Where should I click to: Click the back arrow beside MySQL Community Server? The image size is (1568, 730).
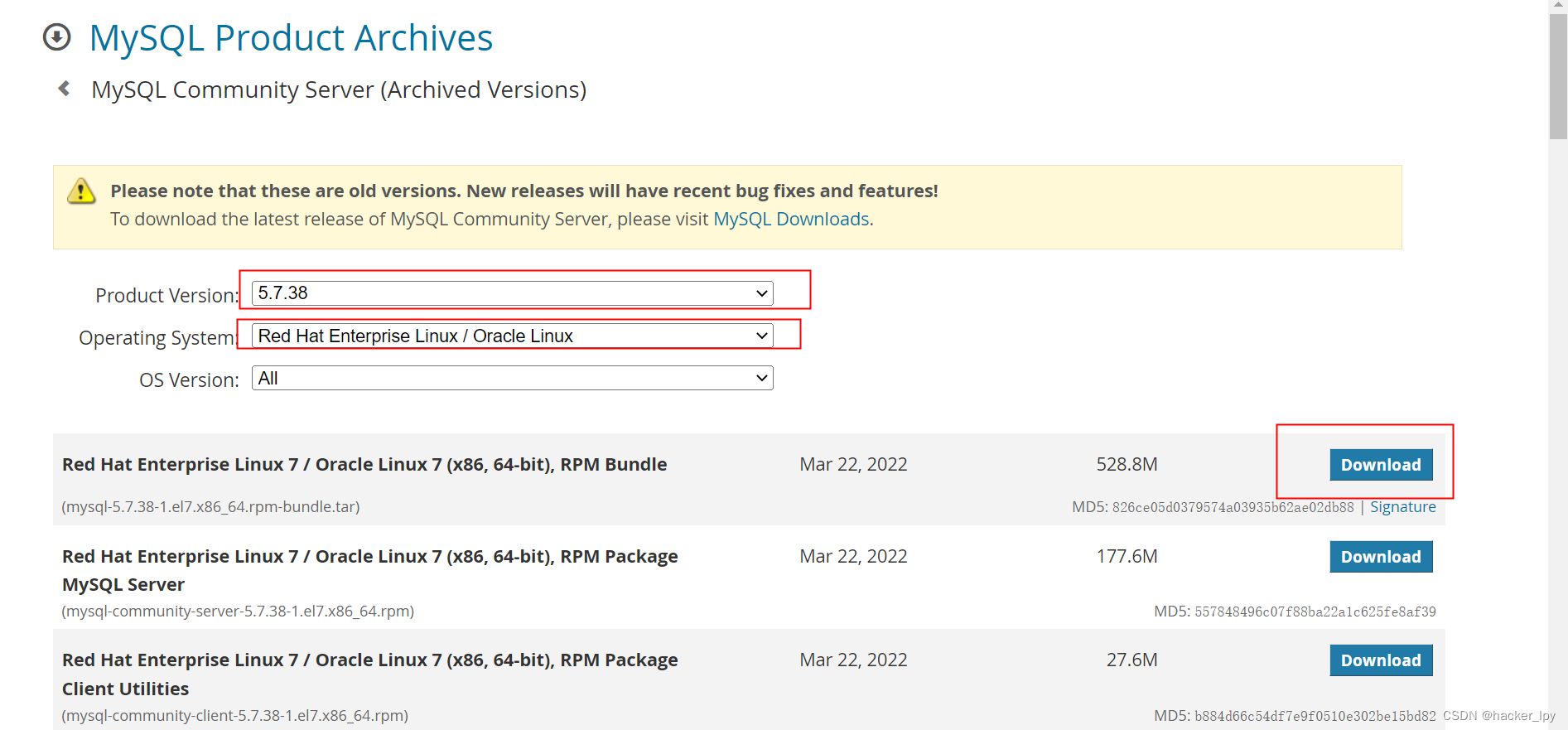tap(64, 89)
